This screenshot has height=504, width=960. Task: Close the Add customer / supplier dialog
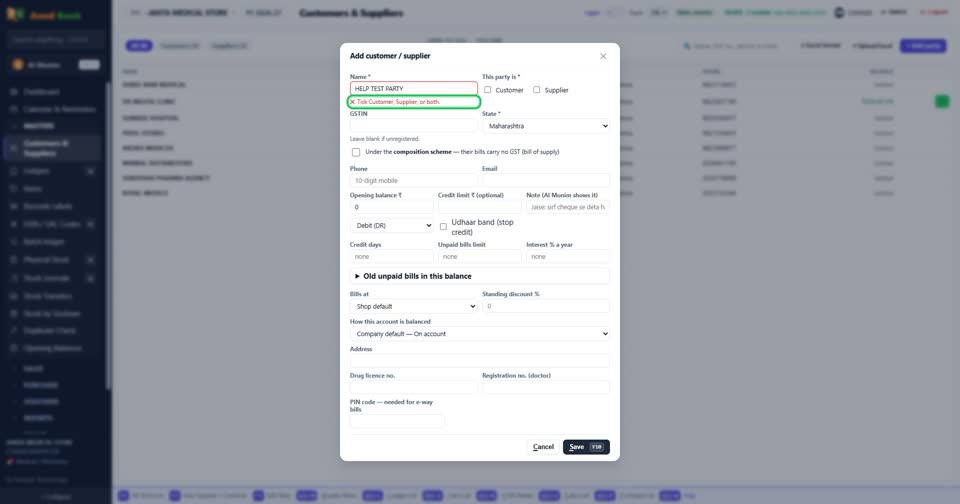[x=603, y=56]
